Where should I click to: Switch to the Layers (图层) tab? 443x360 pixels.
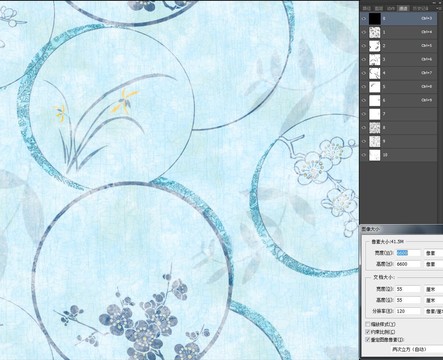coord(379,8)
